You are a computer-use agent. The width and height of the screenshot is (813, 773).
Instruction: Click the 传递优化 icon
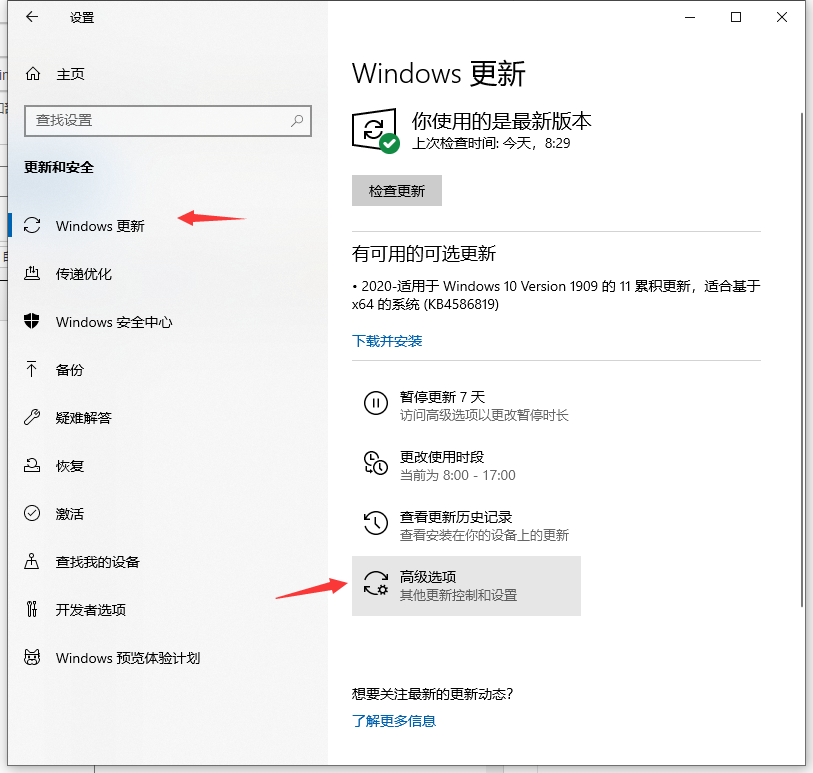pyautogui.click(x=32, y=273)
